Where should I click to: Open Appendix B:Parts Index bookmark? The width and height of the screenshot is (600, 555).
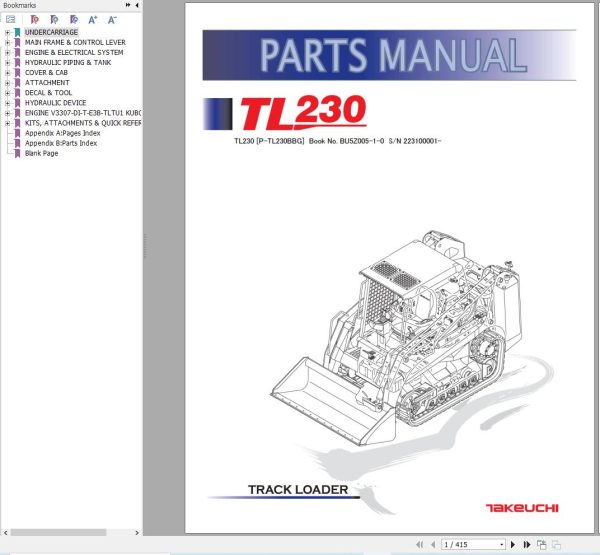coord(61,143)
